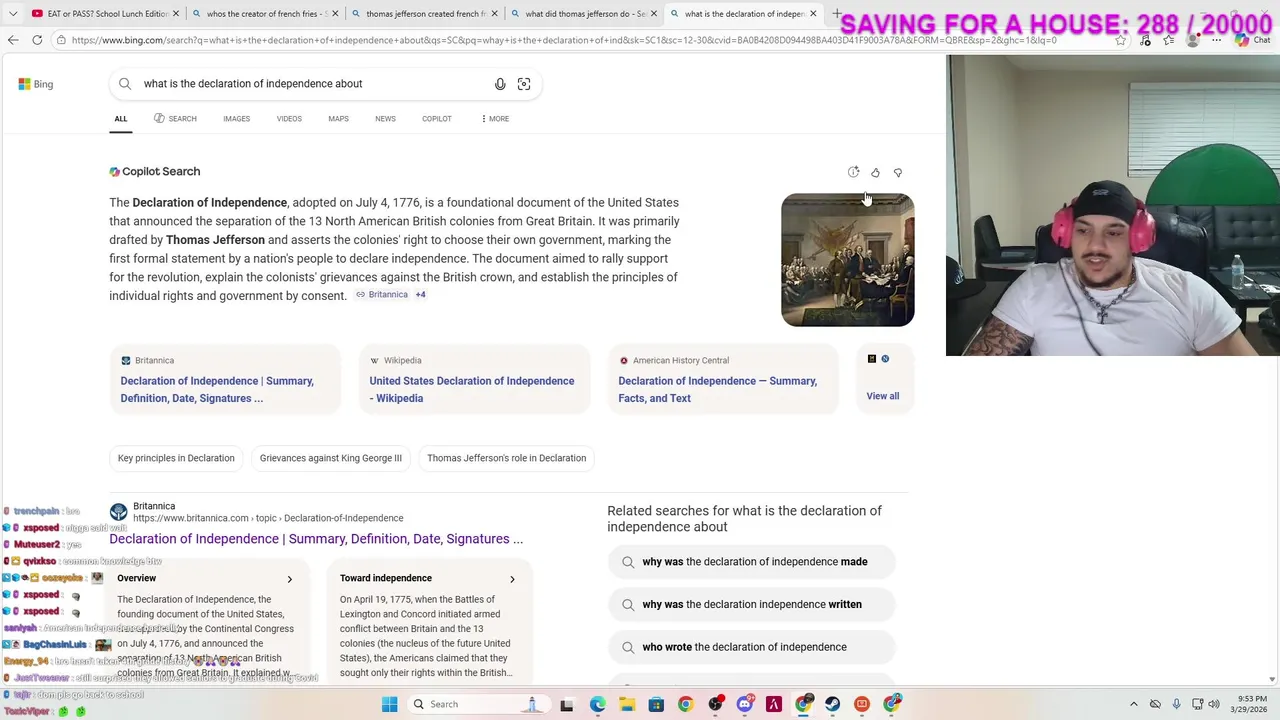The image size is (1280, 720).
Task: Open Discord from taskbar
Action: coord(744,704)
